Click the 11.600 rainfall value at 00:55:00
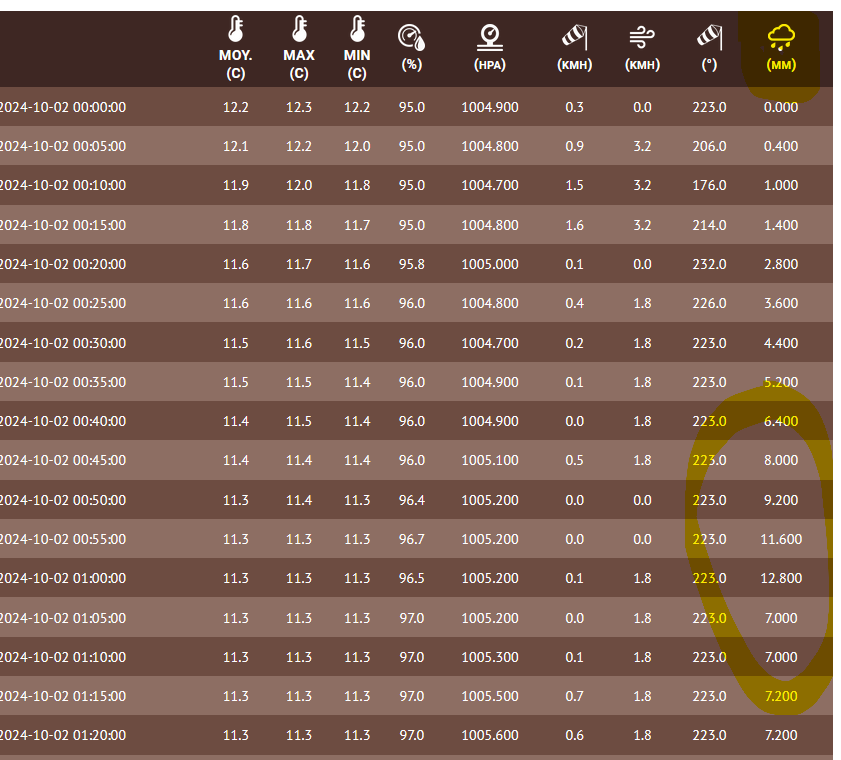Screen dimensions: 841x760 (781, 539)
